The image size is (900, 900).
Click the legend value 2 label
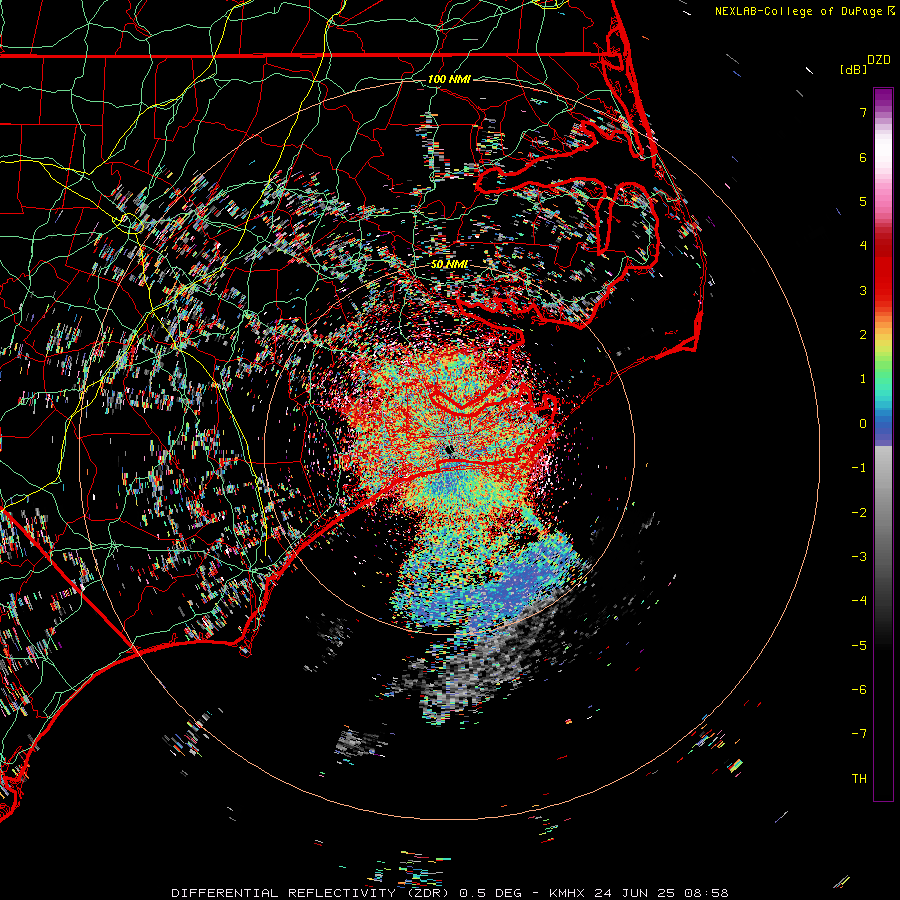[x=863, y=335]
